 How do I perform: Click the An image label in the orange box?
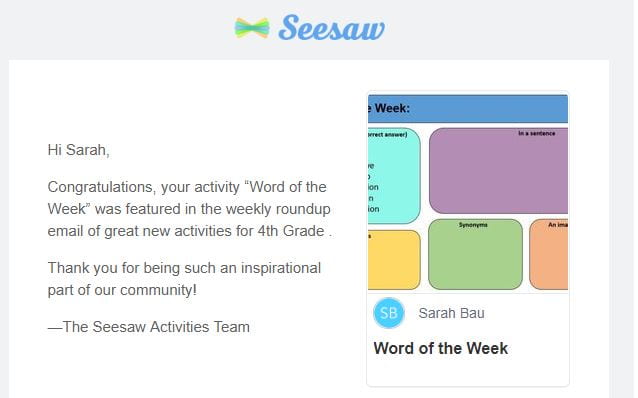click(x=558, y=225)
